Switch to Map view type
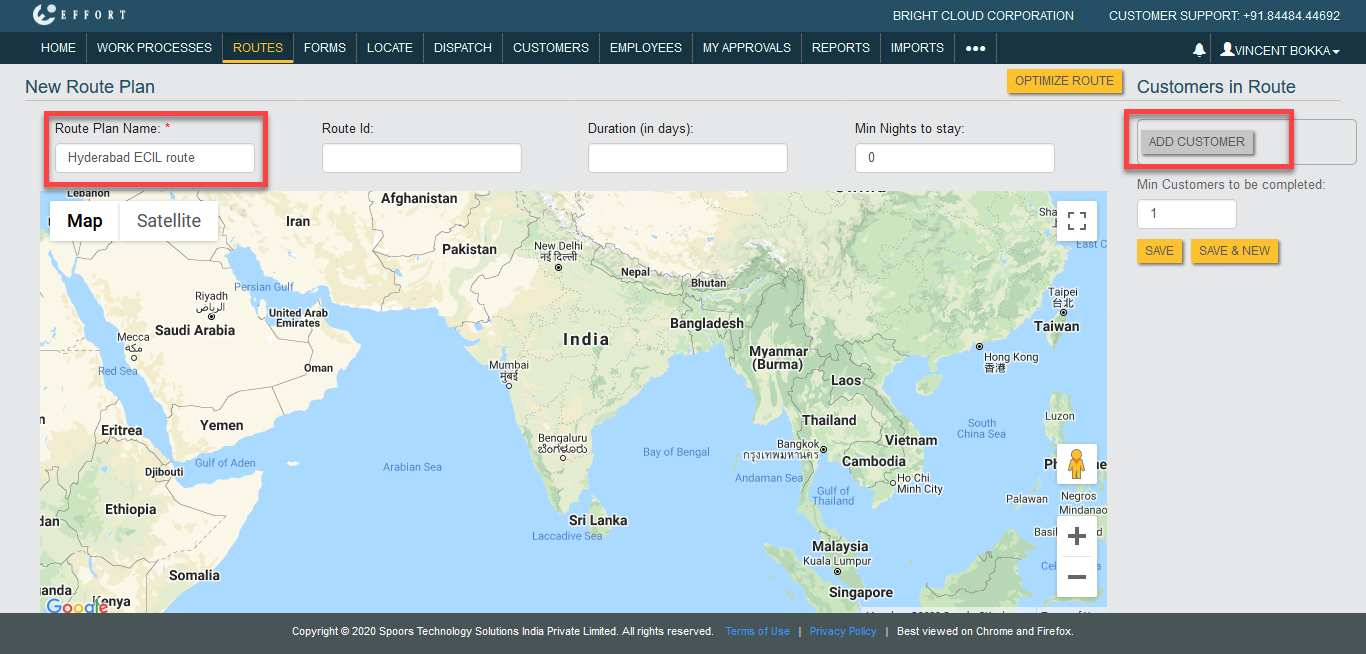 [x=85, y=221]
